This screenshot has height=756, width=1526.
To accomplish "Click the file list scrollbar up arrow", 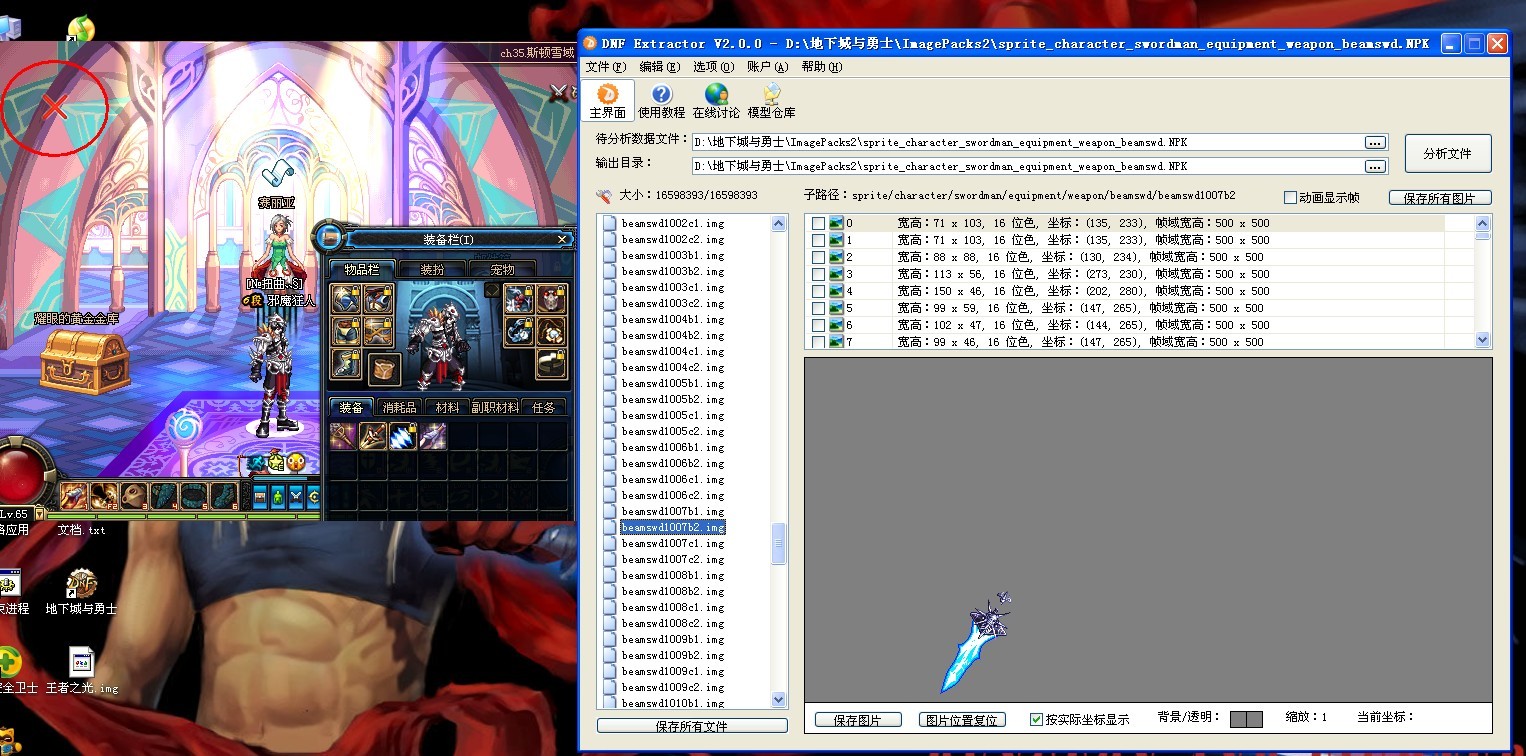I will (x=779, y=223).
